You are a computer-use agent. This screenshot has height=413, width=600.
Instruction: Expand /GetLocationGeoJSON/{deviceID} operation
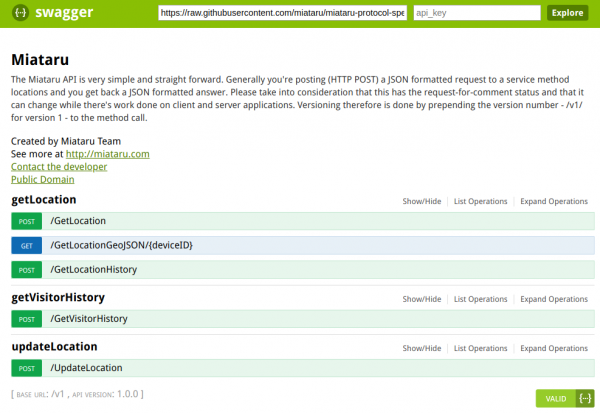[121, 245]
